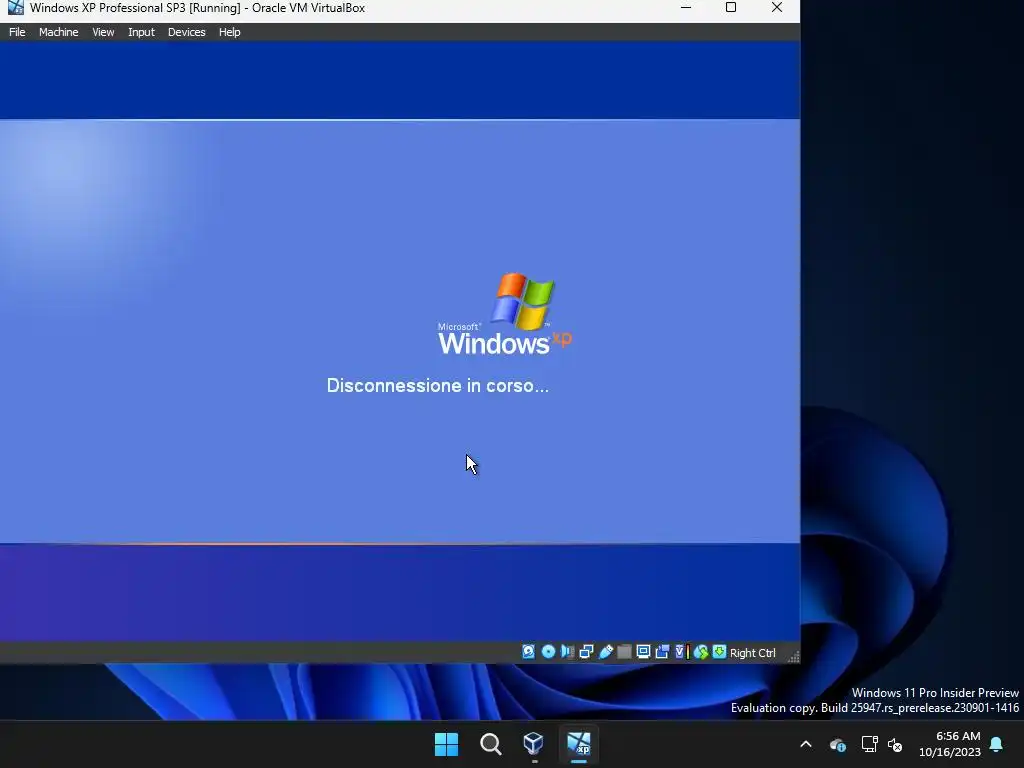Open the notifications bell icon
The width and height of the screenshot is (1024, 768).
tap(997, 744)
